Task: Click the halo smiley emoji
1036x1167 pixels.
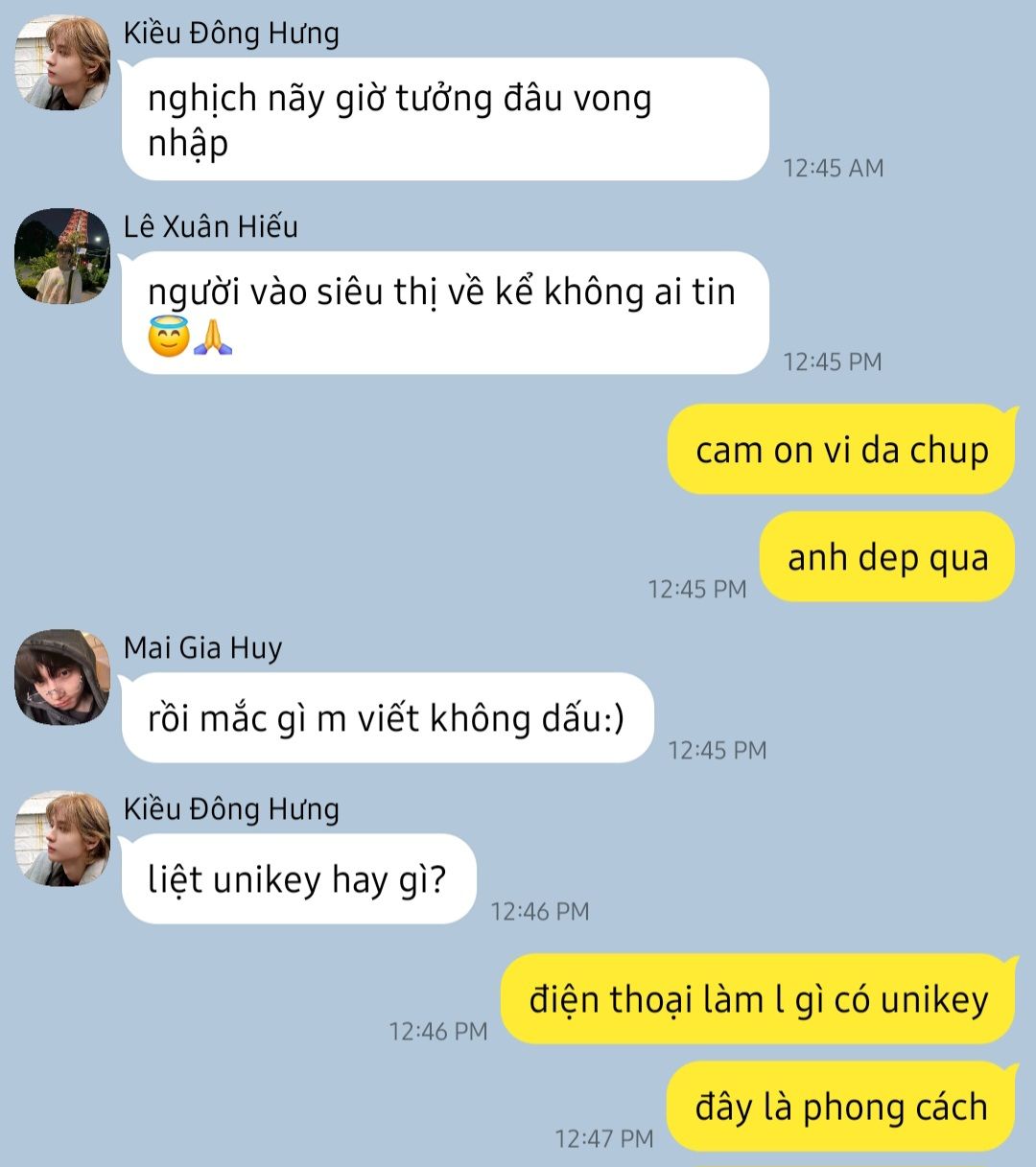Action: (x=168, y=338)
